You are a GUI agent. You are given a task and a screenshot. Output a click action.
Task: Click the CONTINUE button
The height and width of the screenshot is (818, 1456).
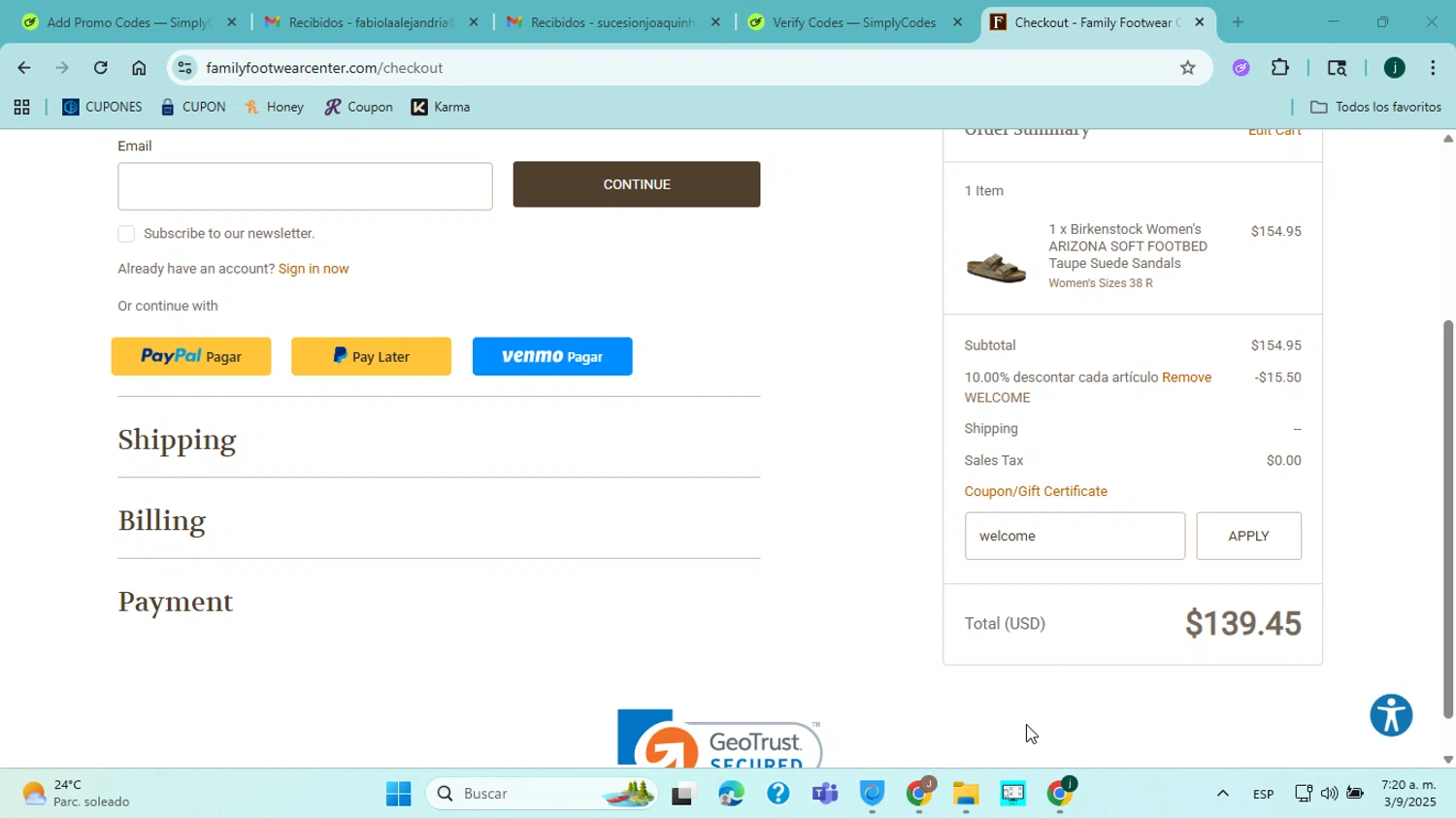637,184
